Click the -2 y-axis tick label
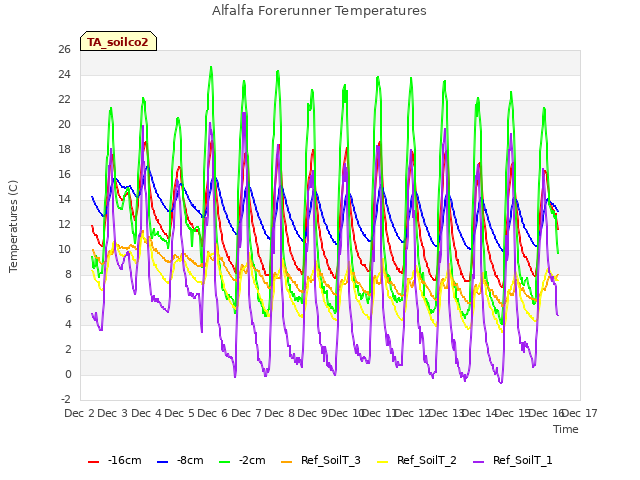 click(66, 399)
